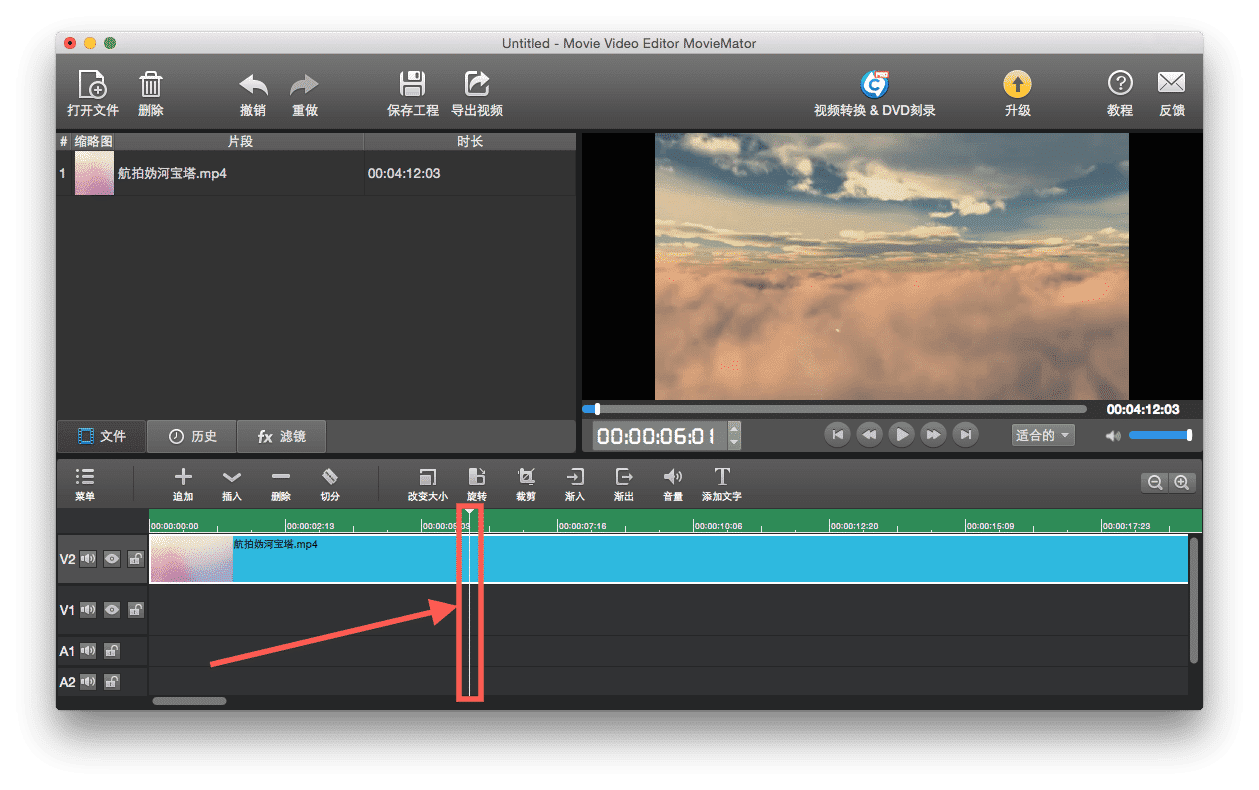Adjust the preview volume slider
Screen dimensions: 1259x790
pyautogui.click(x=1160, y=435)
